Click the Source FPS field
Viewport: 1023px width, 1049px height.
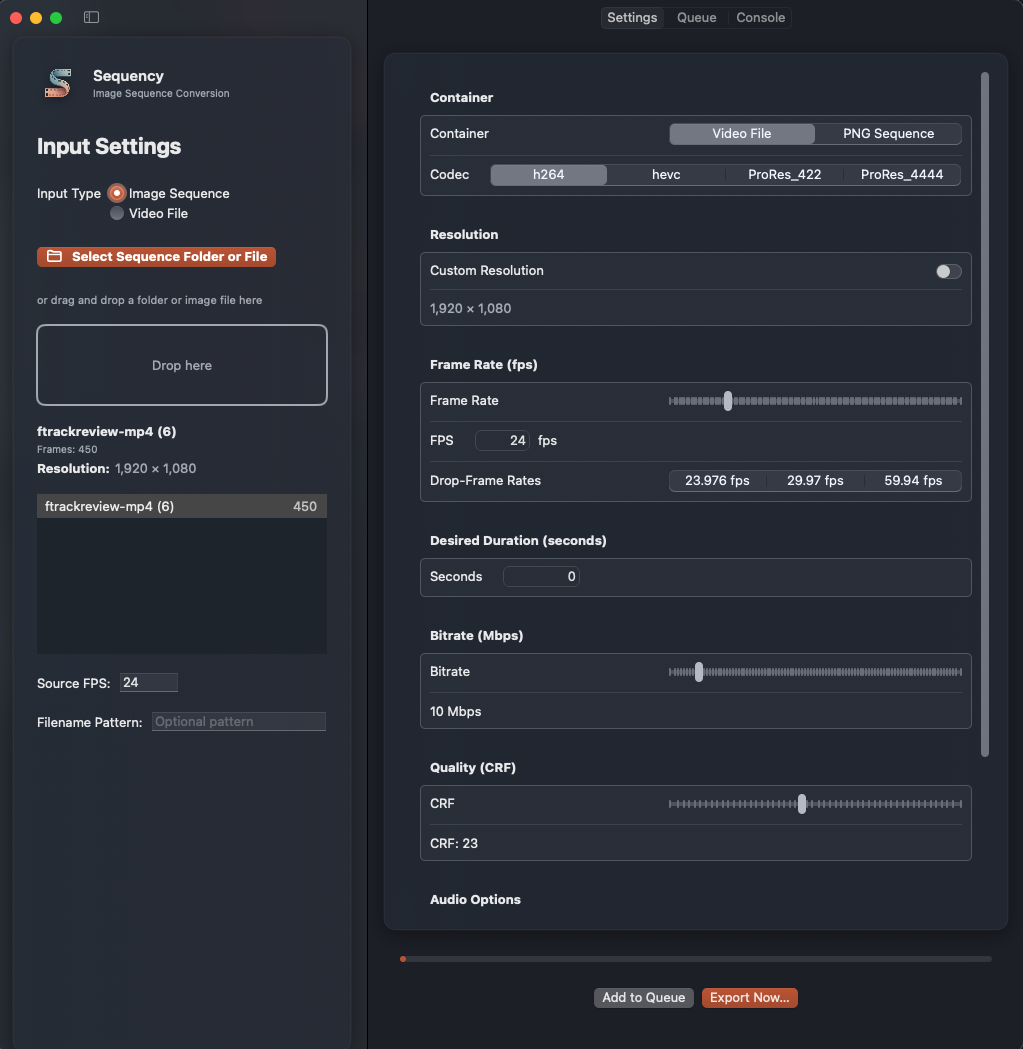[x=149, y=682]
